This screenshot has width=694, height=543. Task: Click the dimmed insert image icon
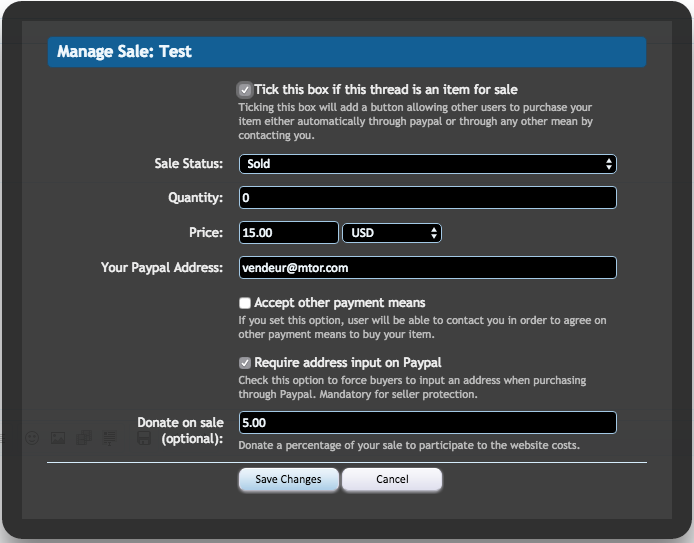tap(58, 437)
